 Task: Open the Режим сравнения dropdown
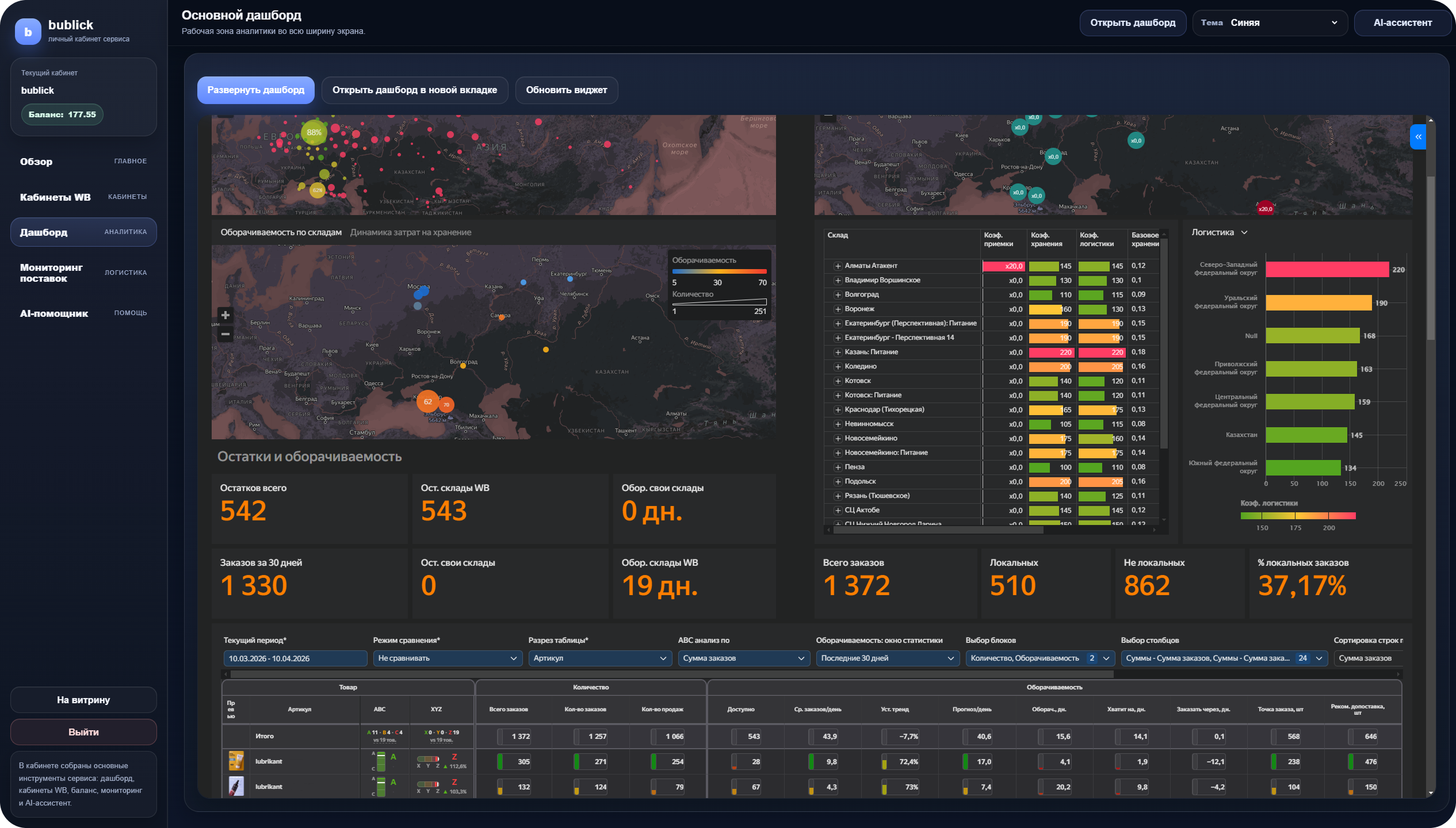click(x=447, y=658)
